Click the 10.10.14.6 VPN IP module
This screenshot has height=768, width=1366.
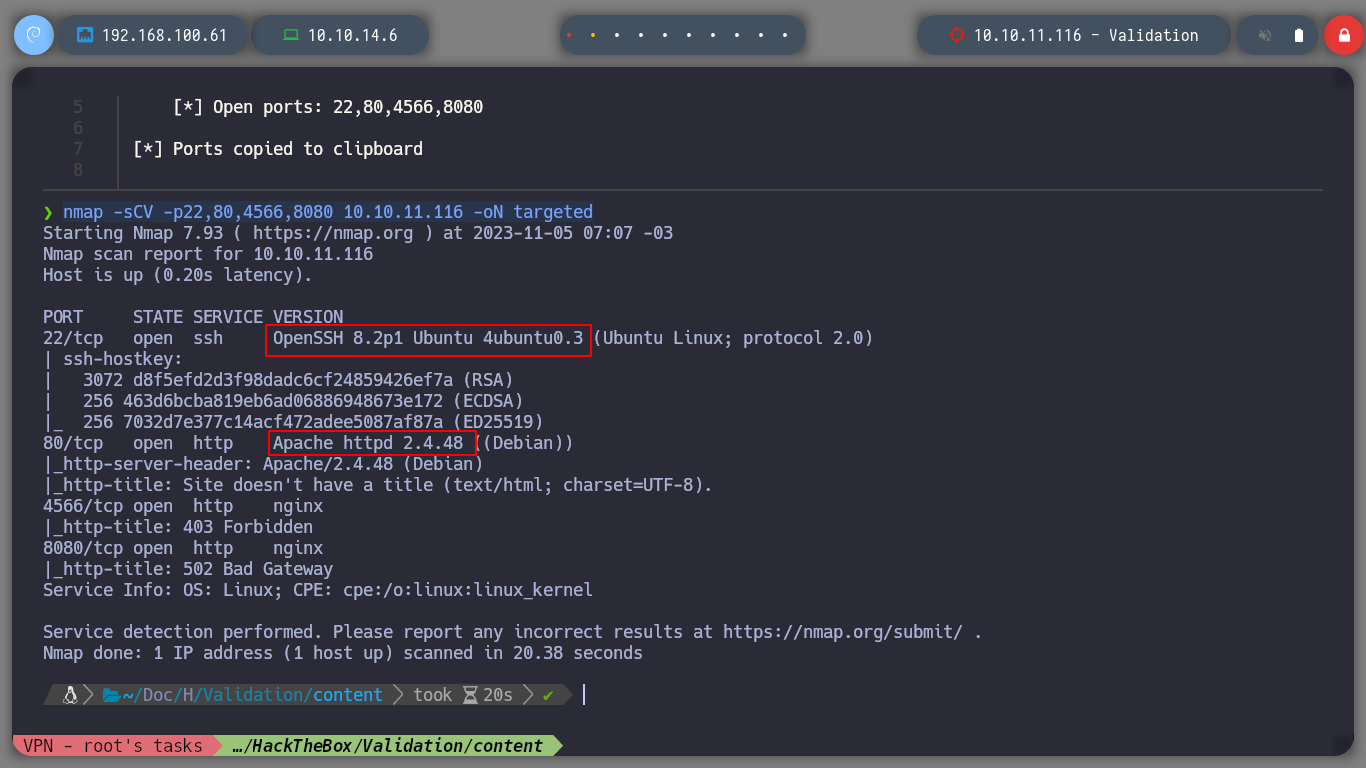[340, 35]
